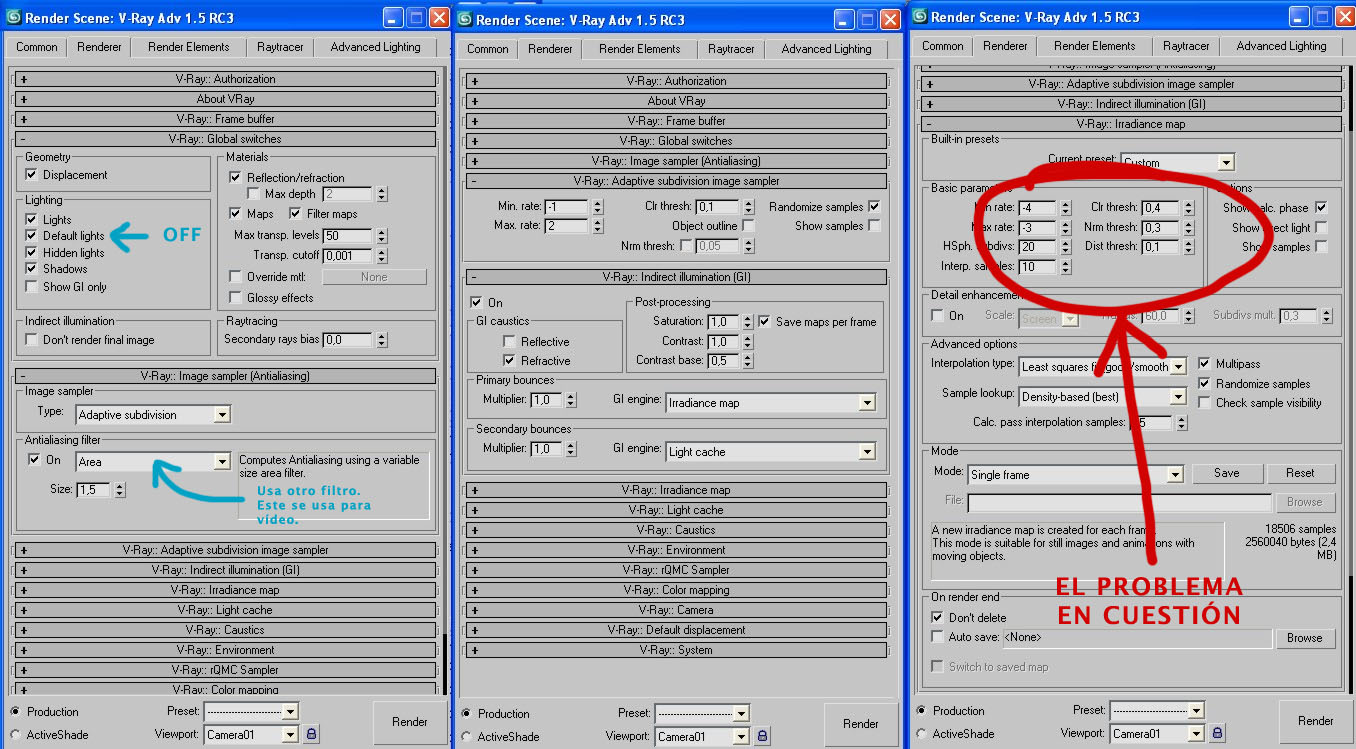Image resolution: width=1356 pixels, height=749 pixels.
Task: Click viewport lock icon in left window
Action: (311, 735)
